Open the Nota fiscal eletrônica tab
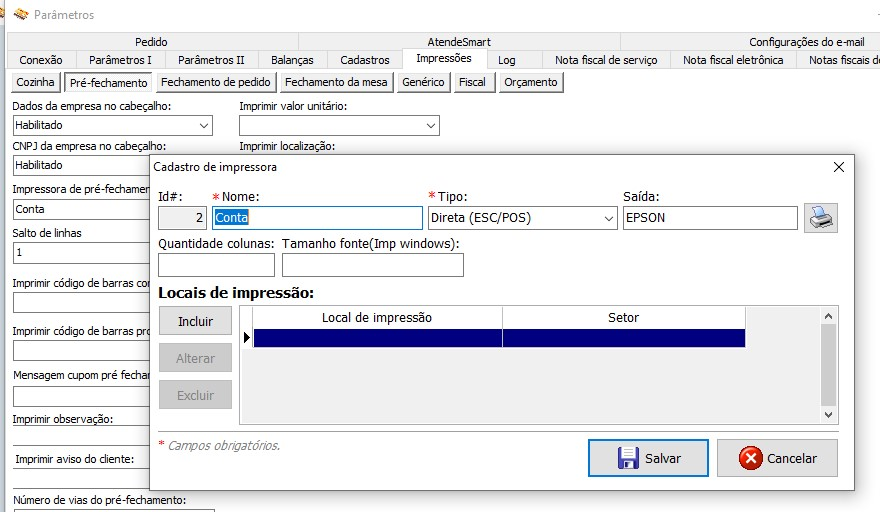This screenshot has width=880, height=512. pos(733,60)
